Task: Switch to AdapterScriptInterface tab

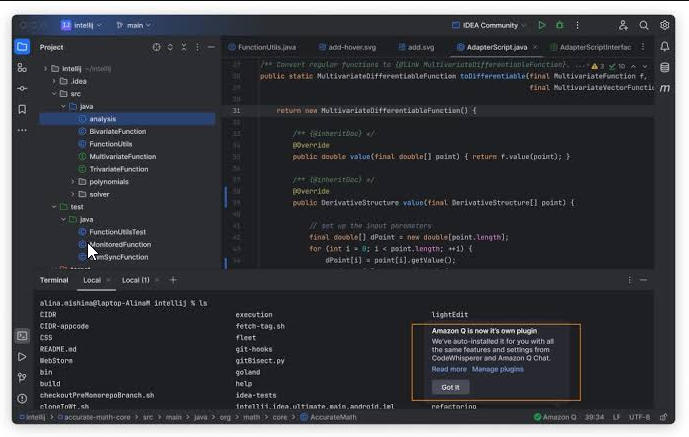Action: pos(591,47)
